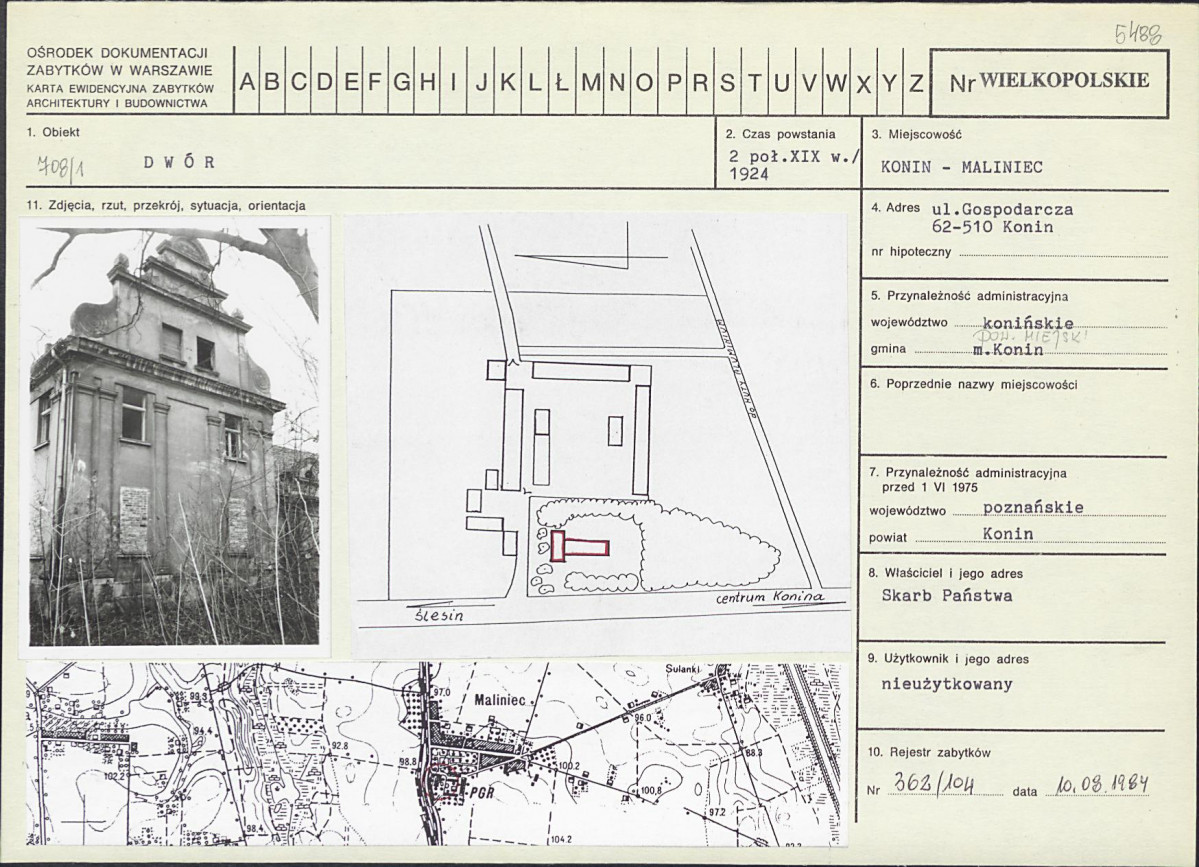
Task: Click 'Maliniec' name on map
Action: point(500,700)
